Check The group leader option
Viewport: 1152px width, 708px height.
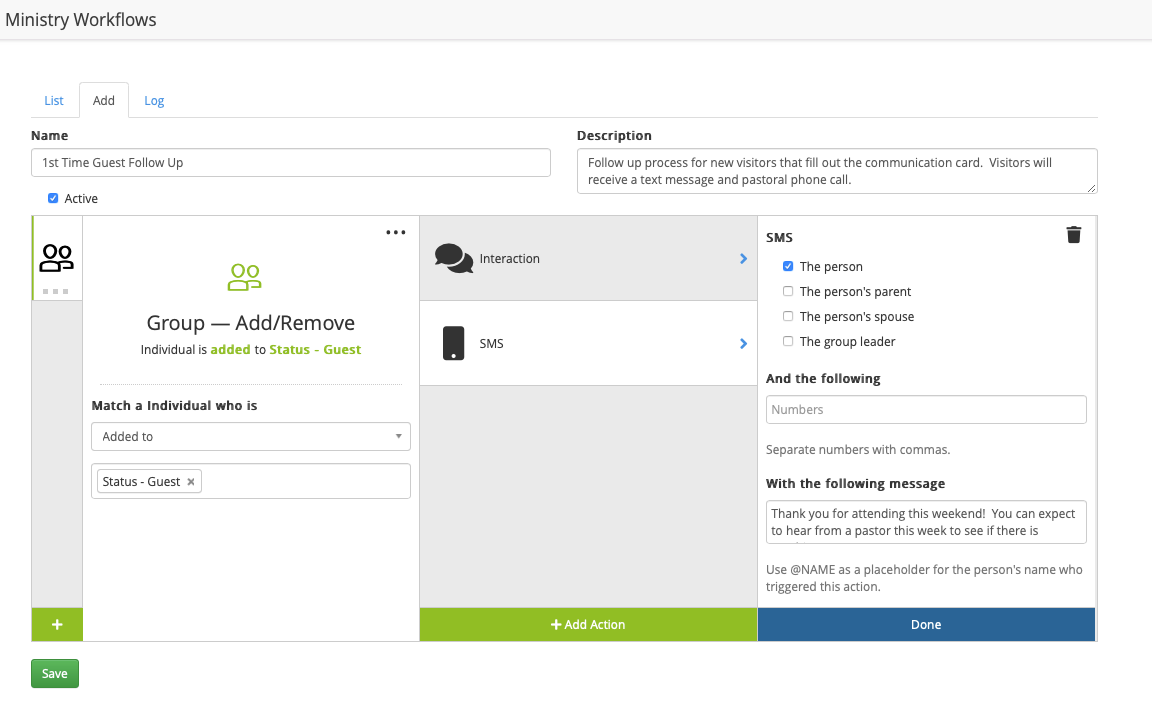(788, 342)
